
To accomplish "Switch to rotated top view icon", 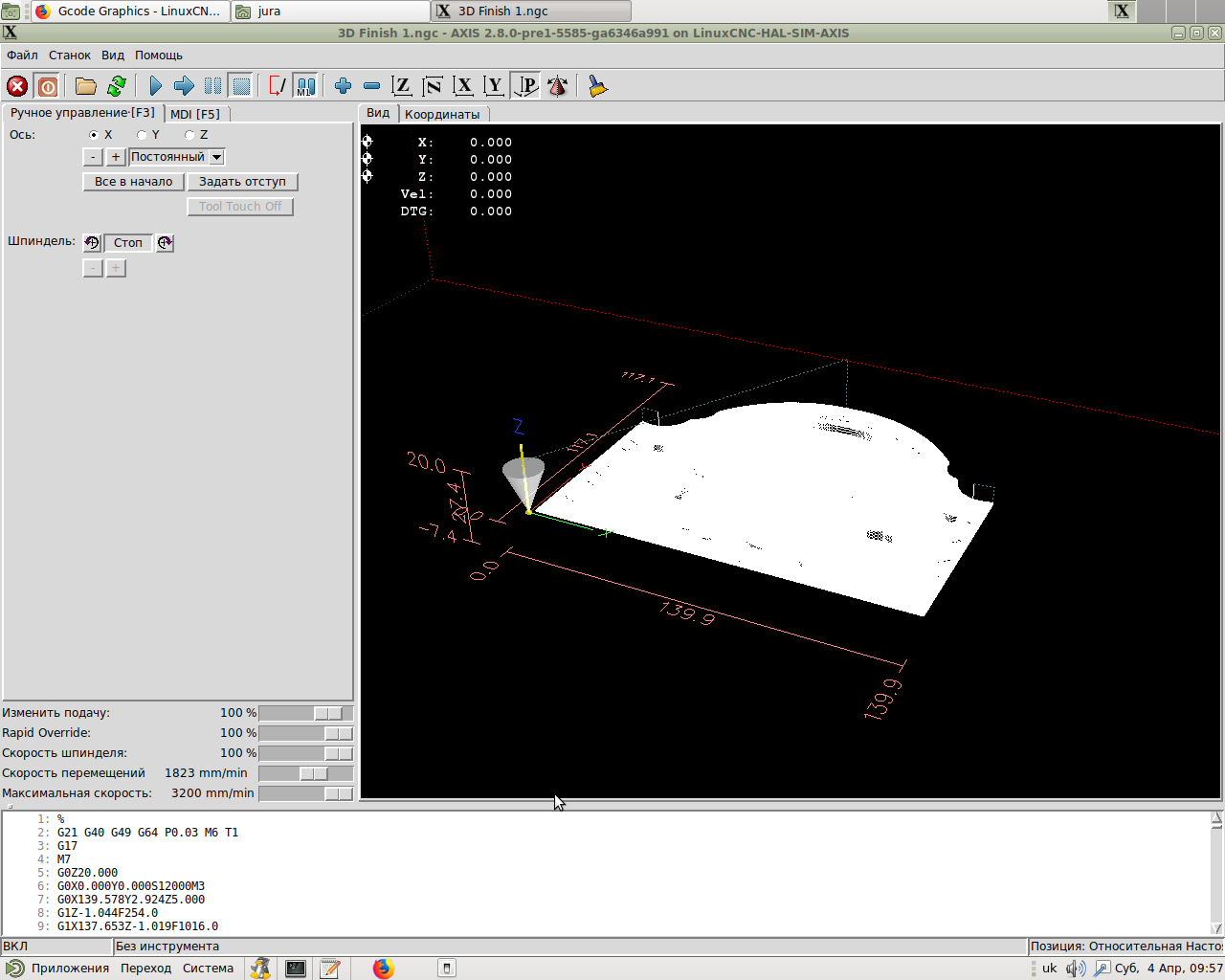I will [433, 86].
